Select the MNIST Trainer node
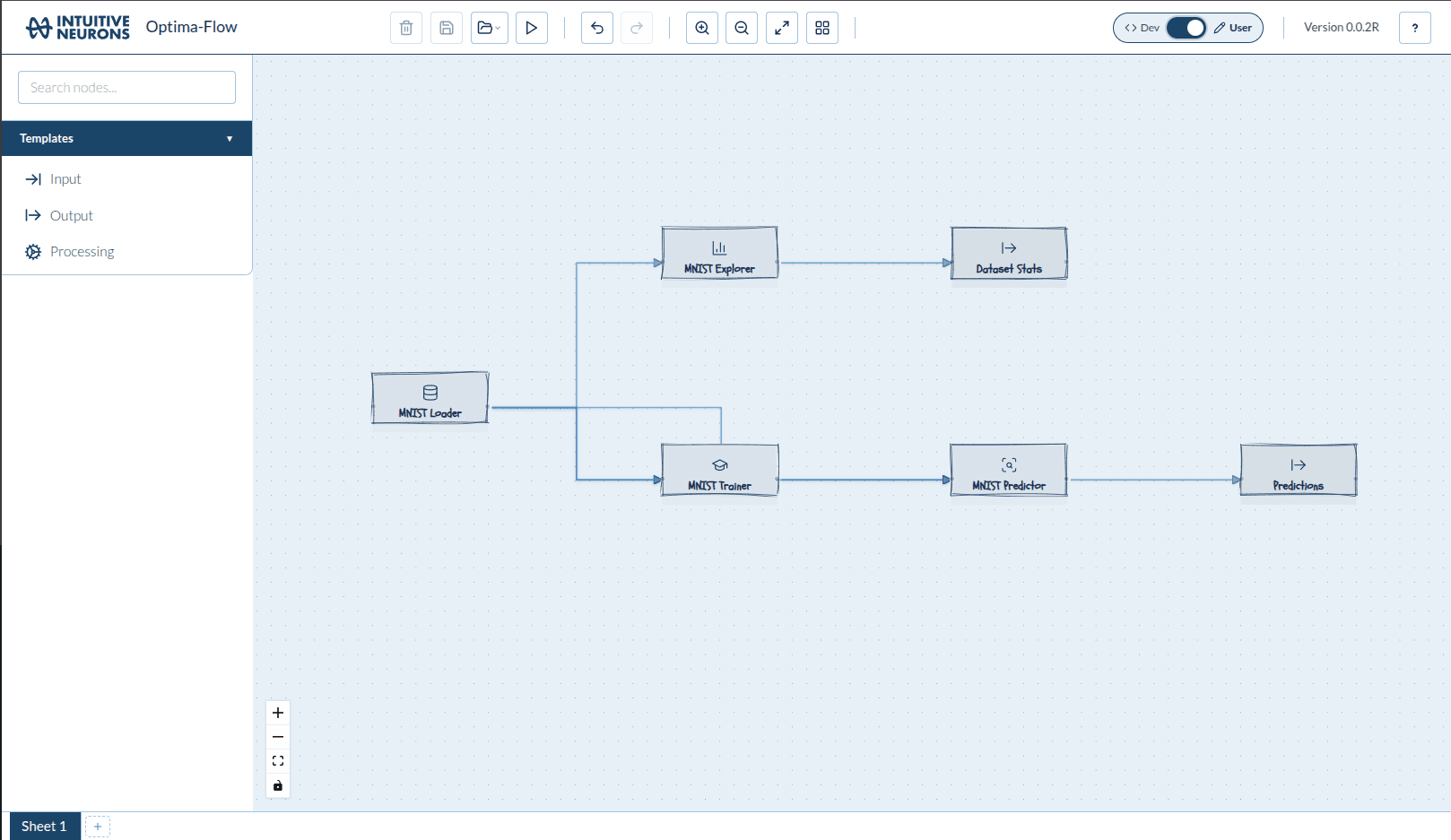 (x=720, y=470)
